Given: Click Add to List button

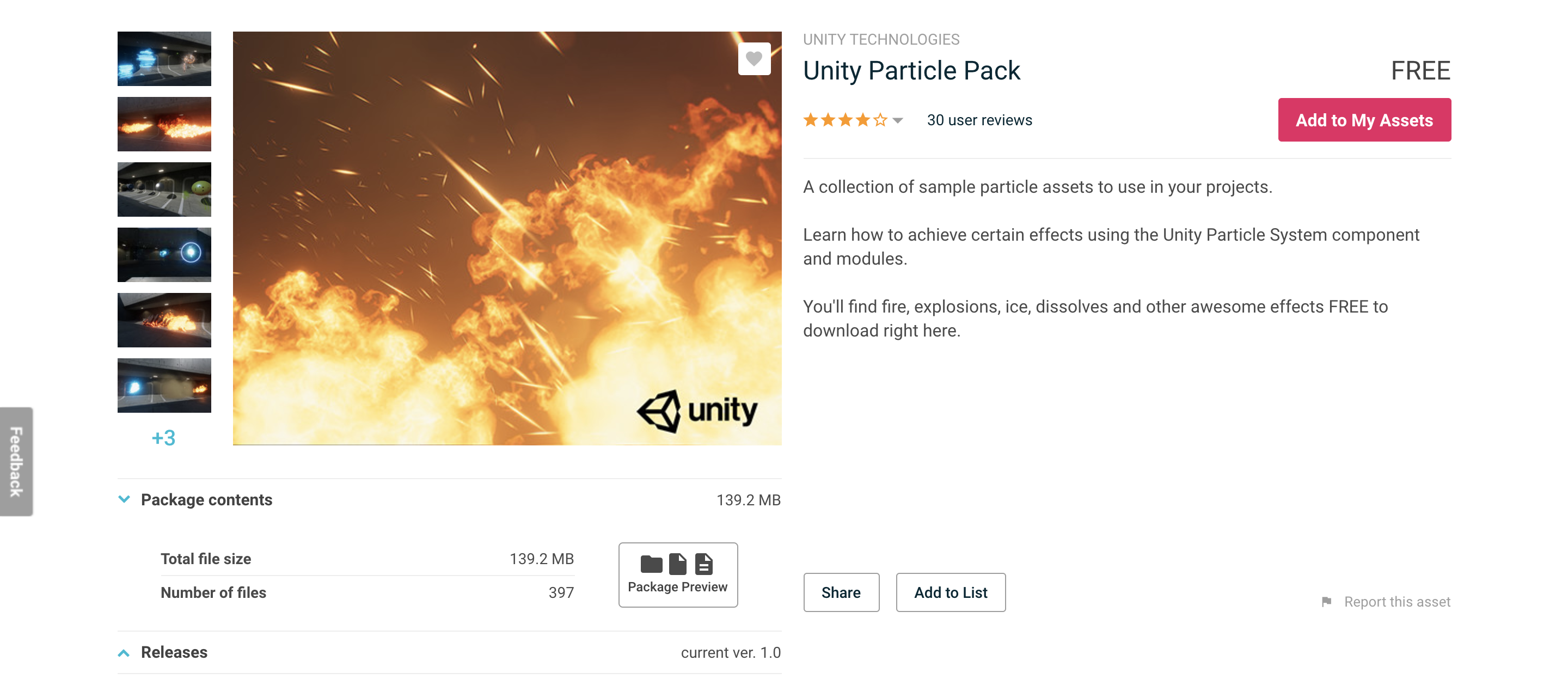Looking at the screenshot, I should click(950, 592).
